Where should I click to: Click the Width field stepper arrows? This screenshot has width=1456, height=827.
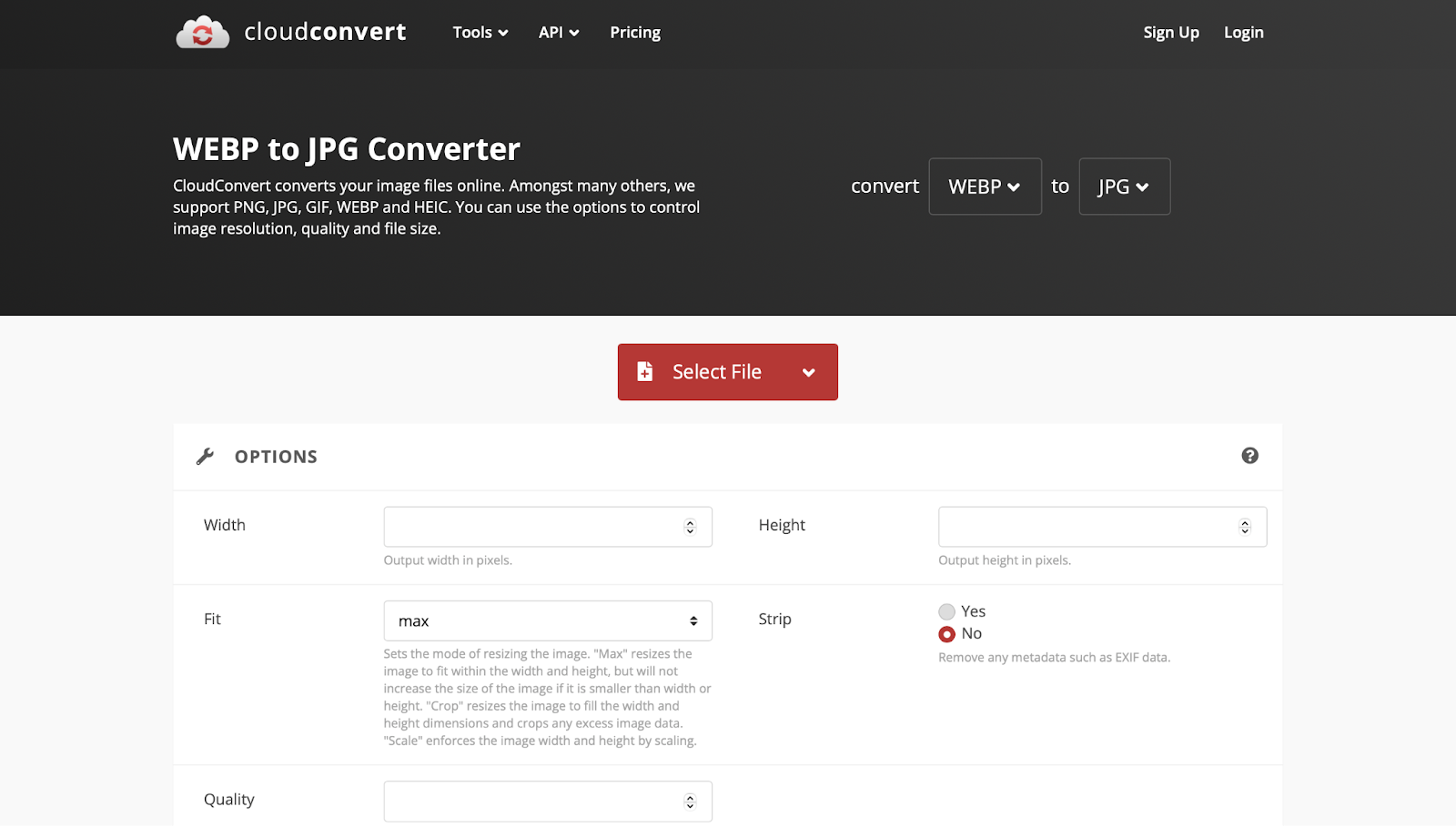pos(690,527)
